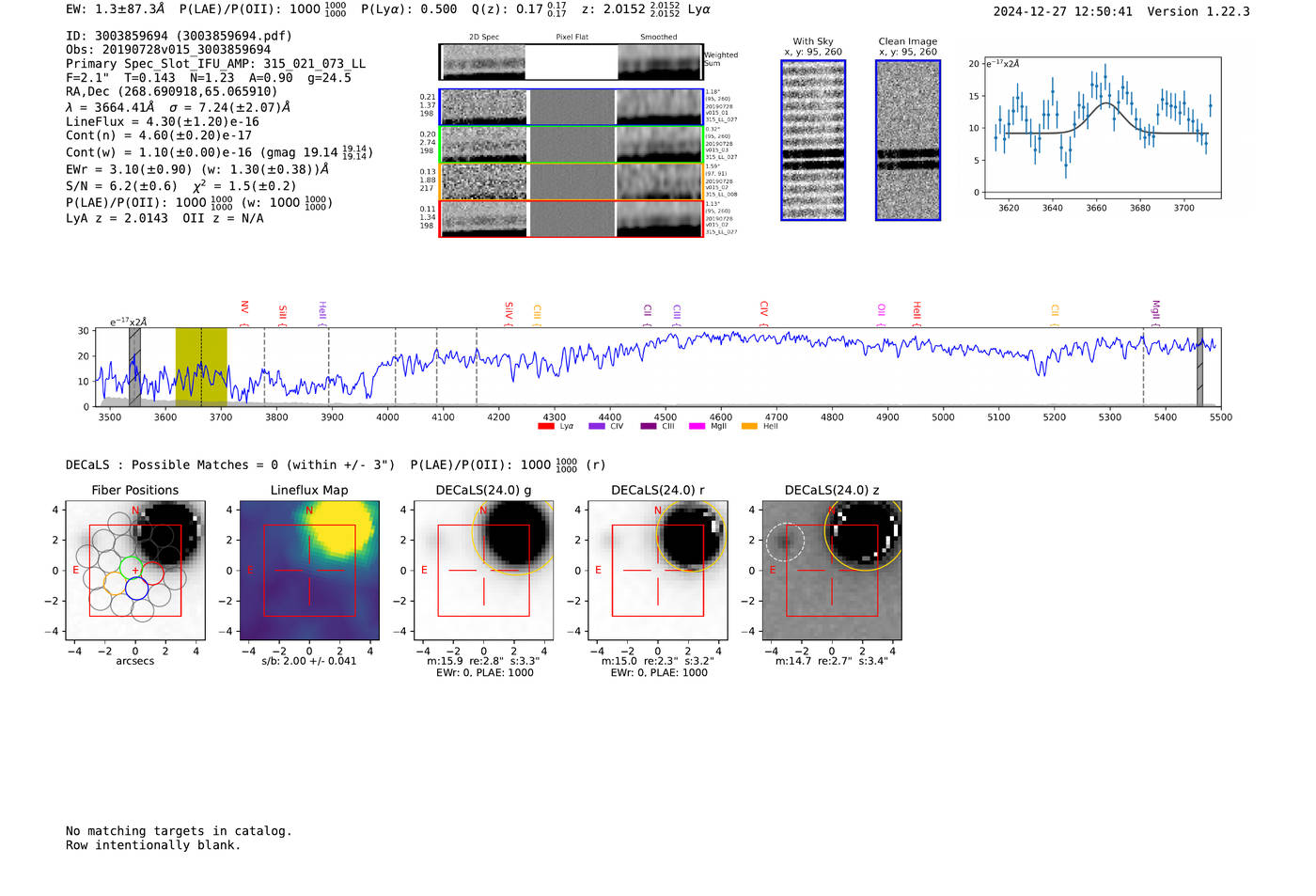Image resolution: width=1316 pixels, height=896 pixels.
Task: Select the red-framed 2D spectrum fiber row
Action: coord(571,219)
